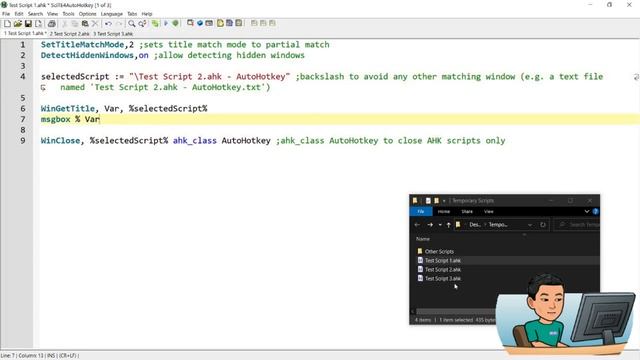Open Find with the magnifier icon

click(x=132, y=24)
